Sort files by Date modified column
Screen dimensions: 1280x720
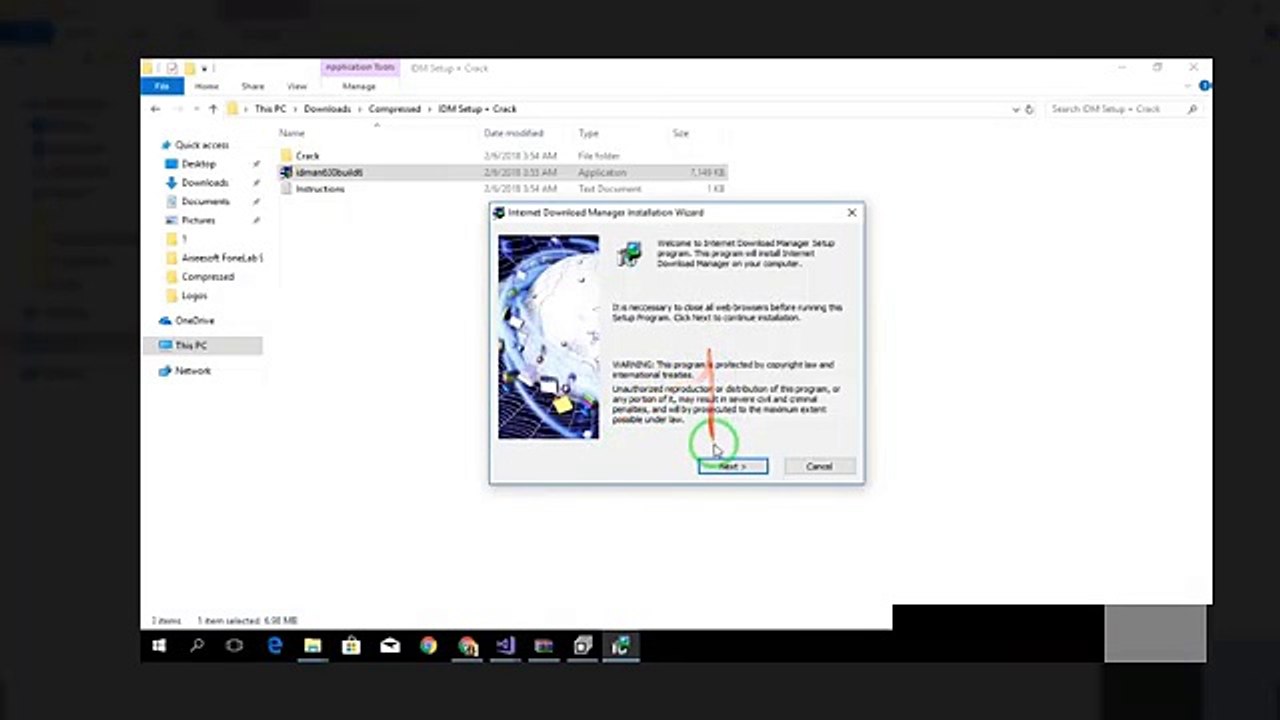513,133
